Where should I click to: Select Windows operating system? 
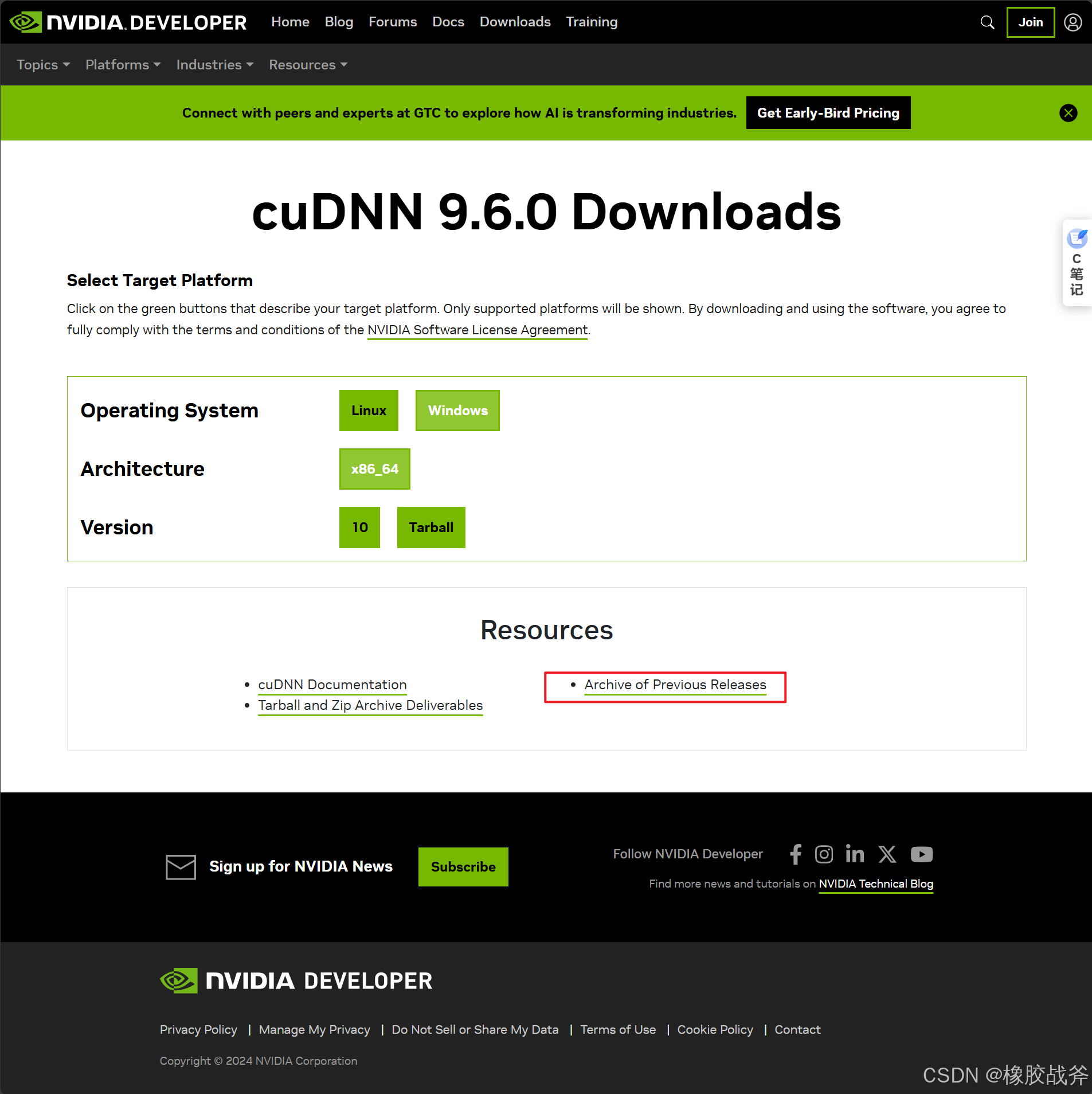(x=457, y=411)
